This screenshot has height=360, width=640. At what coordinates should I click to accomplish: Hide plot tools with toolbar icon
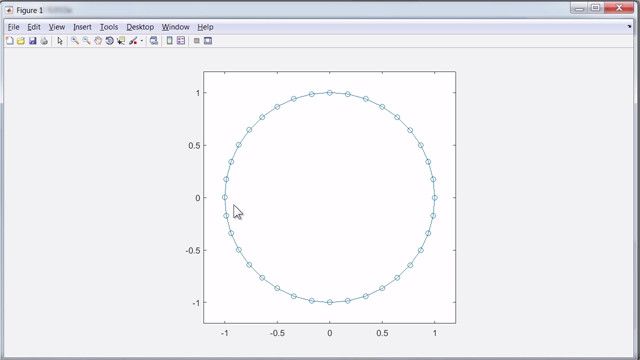point(196,41)
